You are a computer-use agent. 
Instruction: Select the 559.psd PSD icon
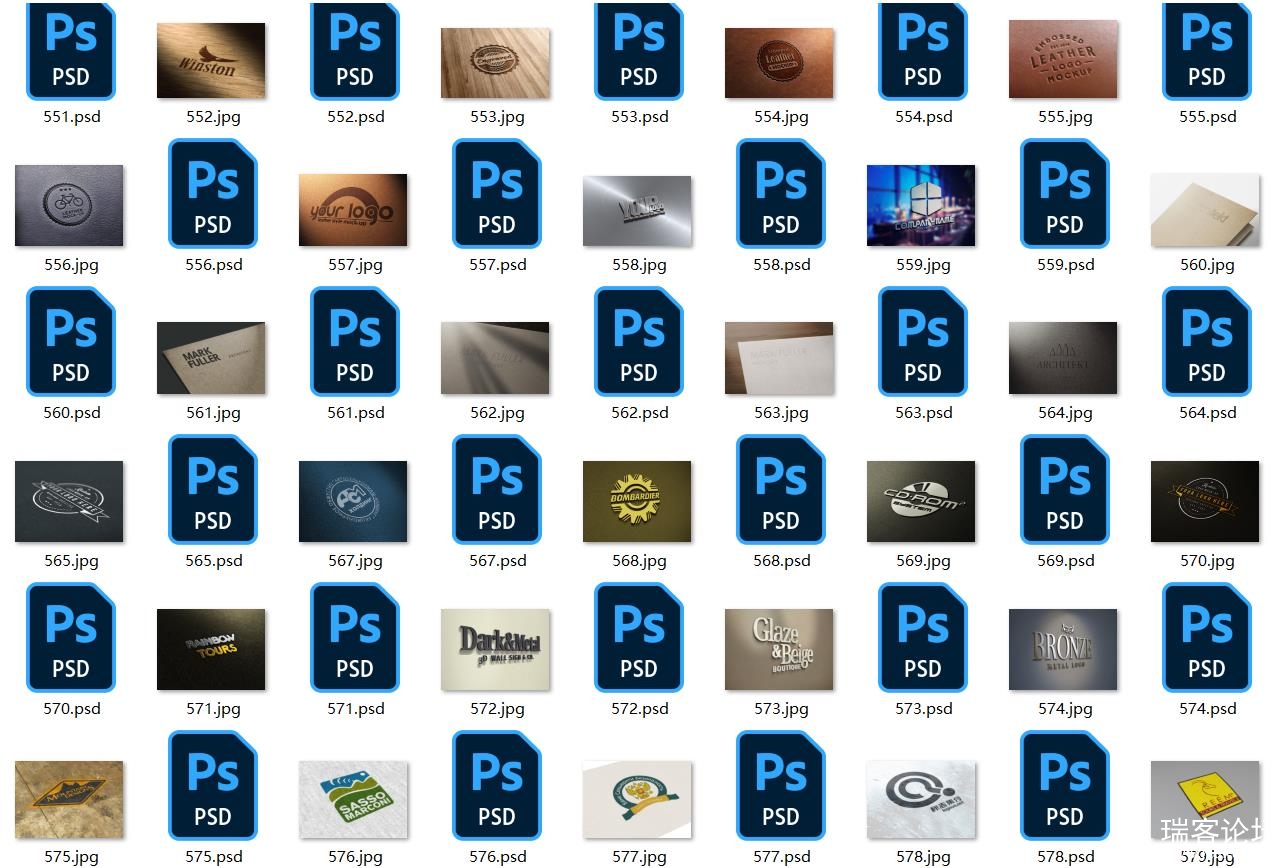pyautogui.click(x=1065, y=194)
